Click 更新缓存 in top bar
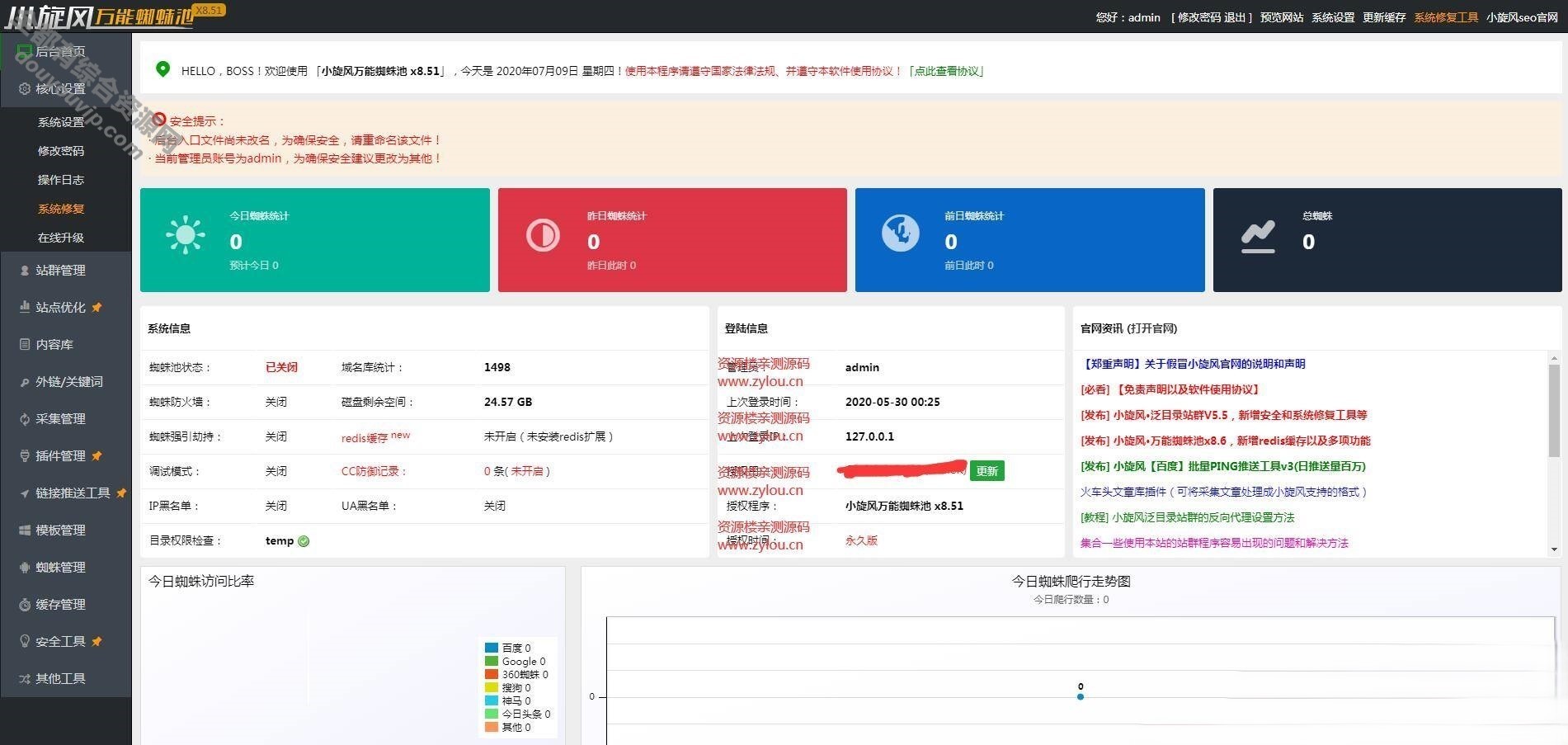The height and width of the screenshot is (745, 1568). pyautogui.click(x=1384, y=17)
